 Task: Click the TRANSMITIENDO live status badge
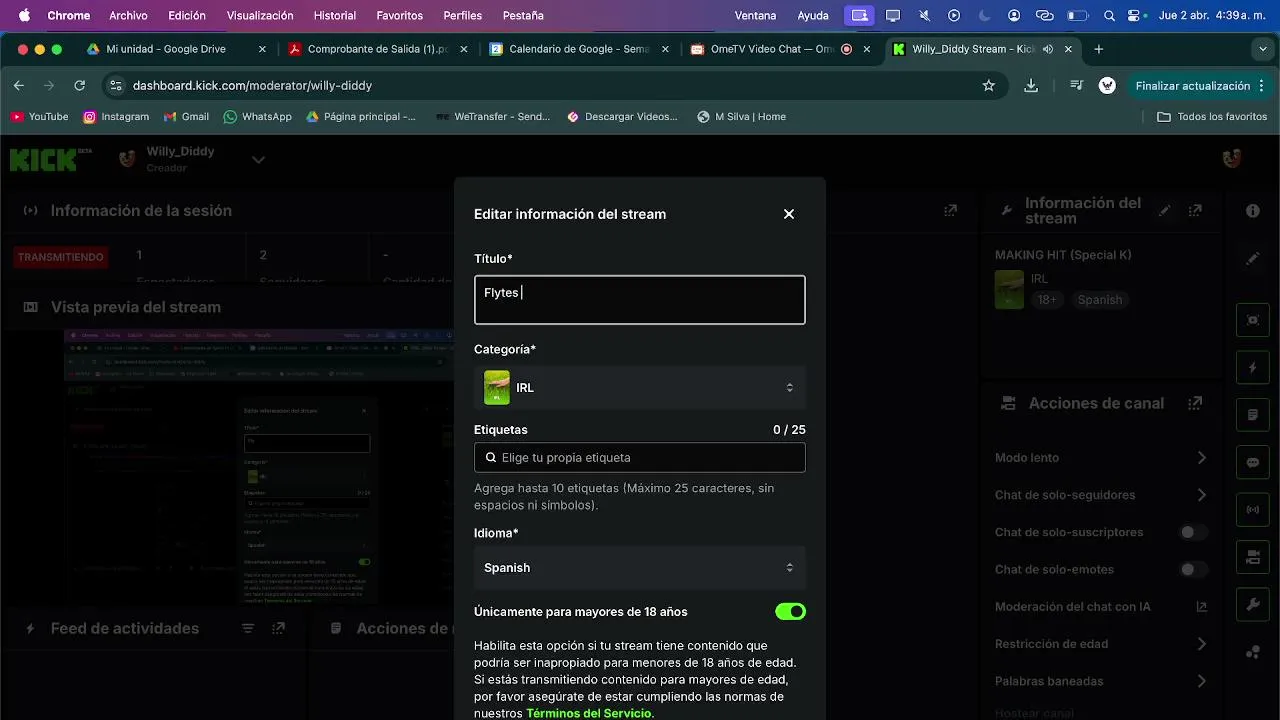point(61,258)
